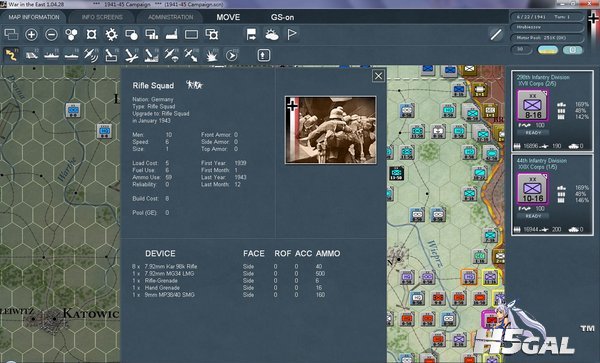
Task: Click the yellow-blue gradient pill indicator
Action: pos(547,50)
